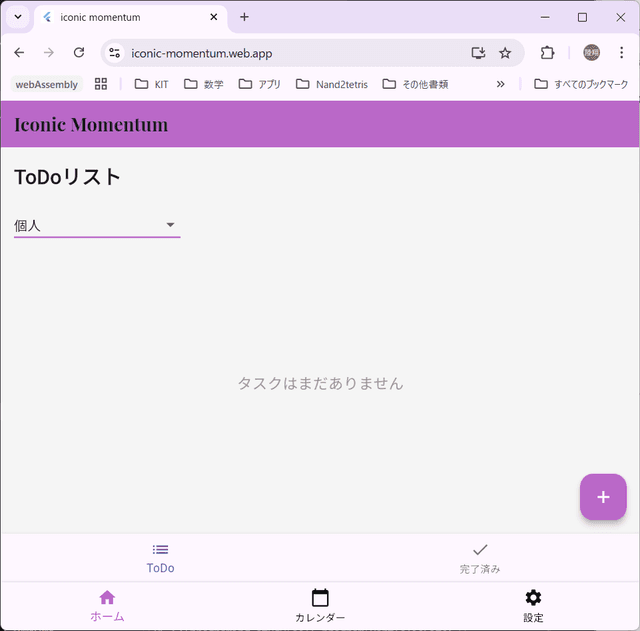Maximize the browser window
640x631 pixels.
tap(582, 17)
